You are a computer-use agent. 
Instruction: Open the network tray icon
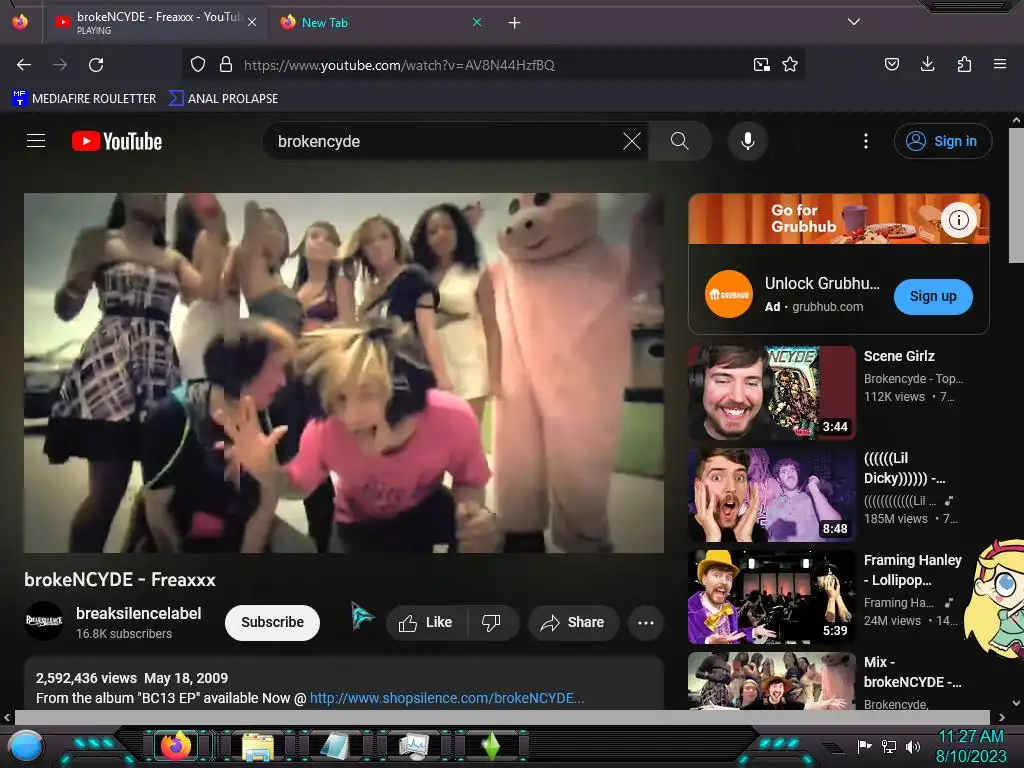click(889, 746)
